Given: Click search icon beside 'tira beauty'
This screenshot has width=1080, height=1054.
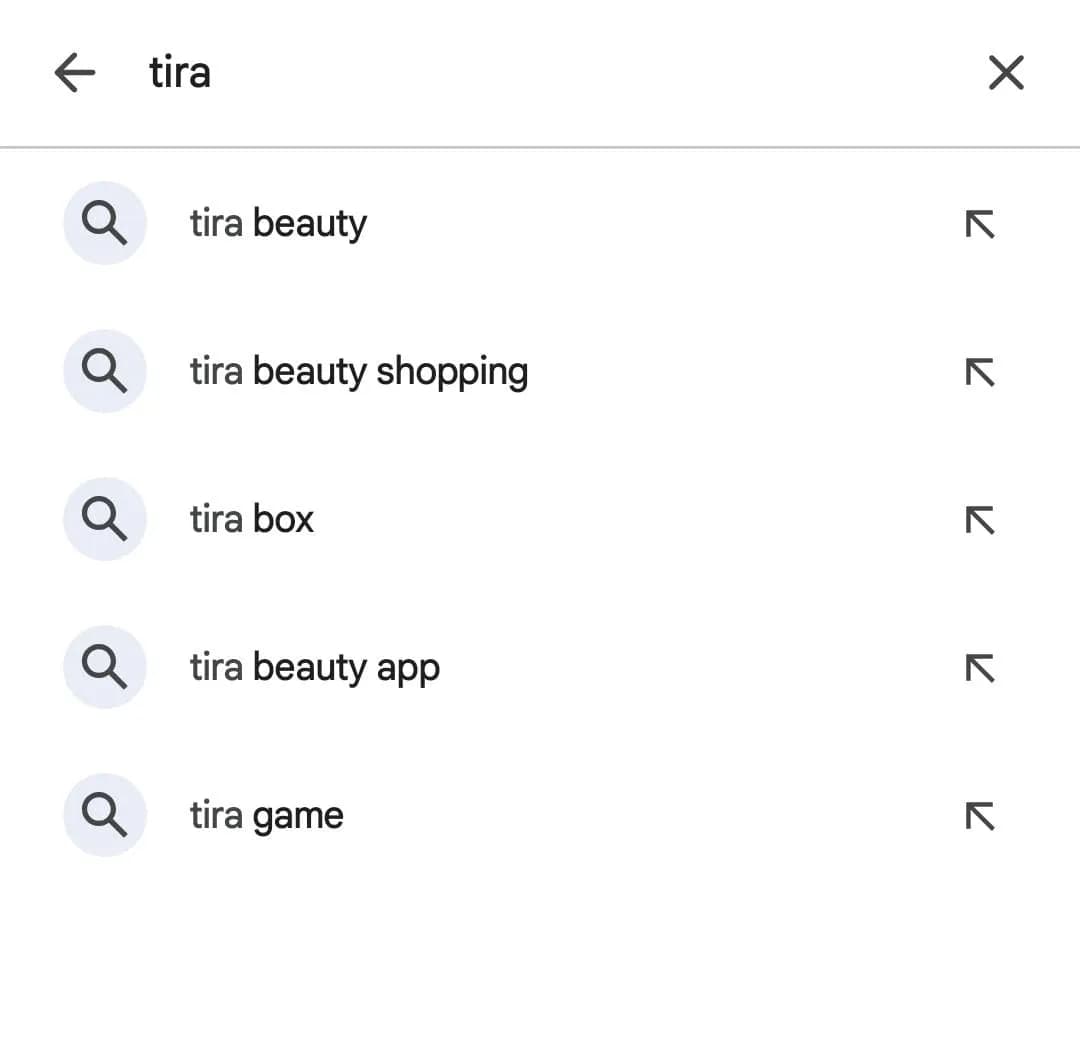Looking at the screenshot, I should tap(104, 223).
